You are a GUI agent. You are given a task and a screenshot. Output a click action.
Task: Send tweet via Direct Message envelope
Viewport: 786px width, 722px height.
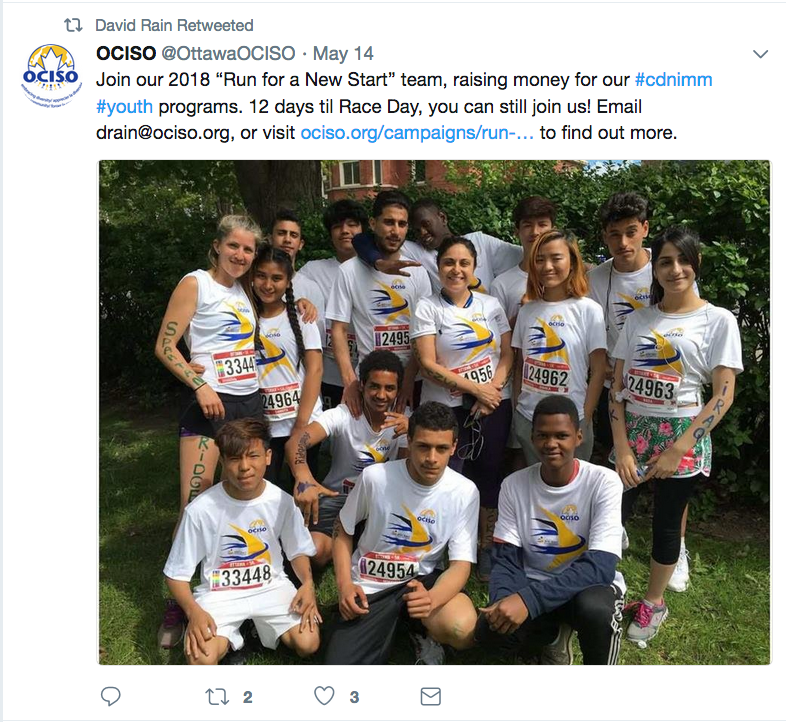(x=430, y=696)
